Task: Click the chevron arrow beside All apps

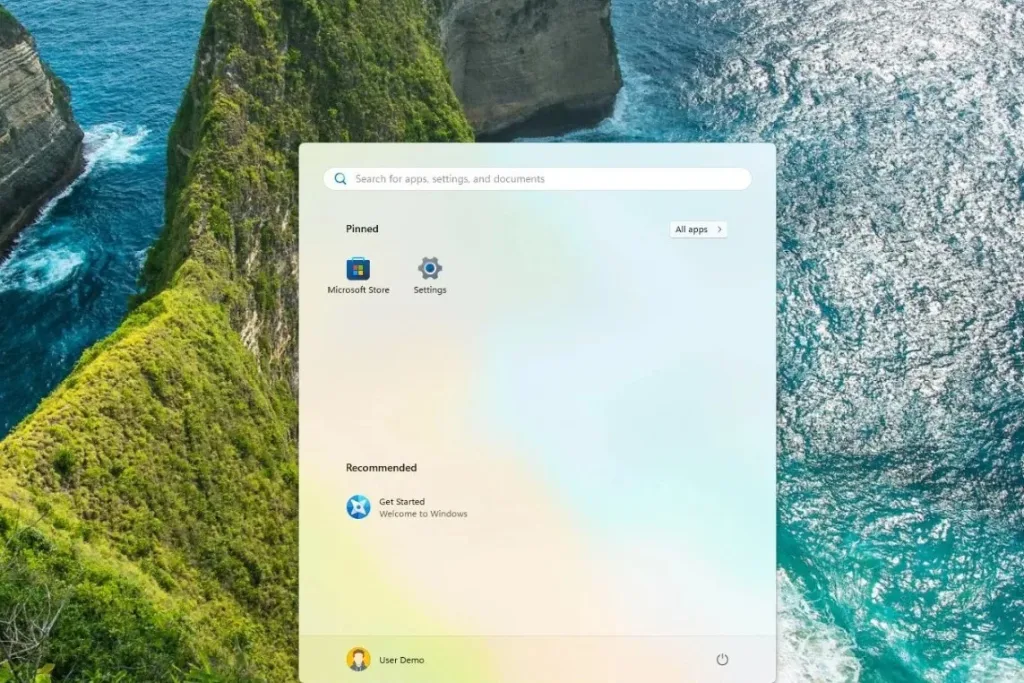Action: [719, 229]
